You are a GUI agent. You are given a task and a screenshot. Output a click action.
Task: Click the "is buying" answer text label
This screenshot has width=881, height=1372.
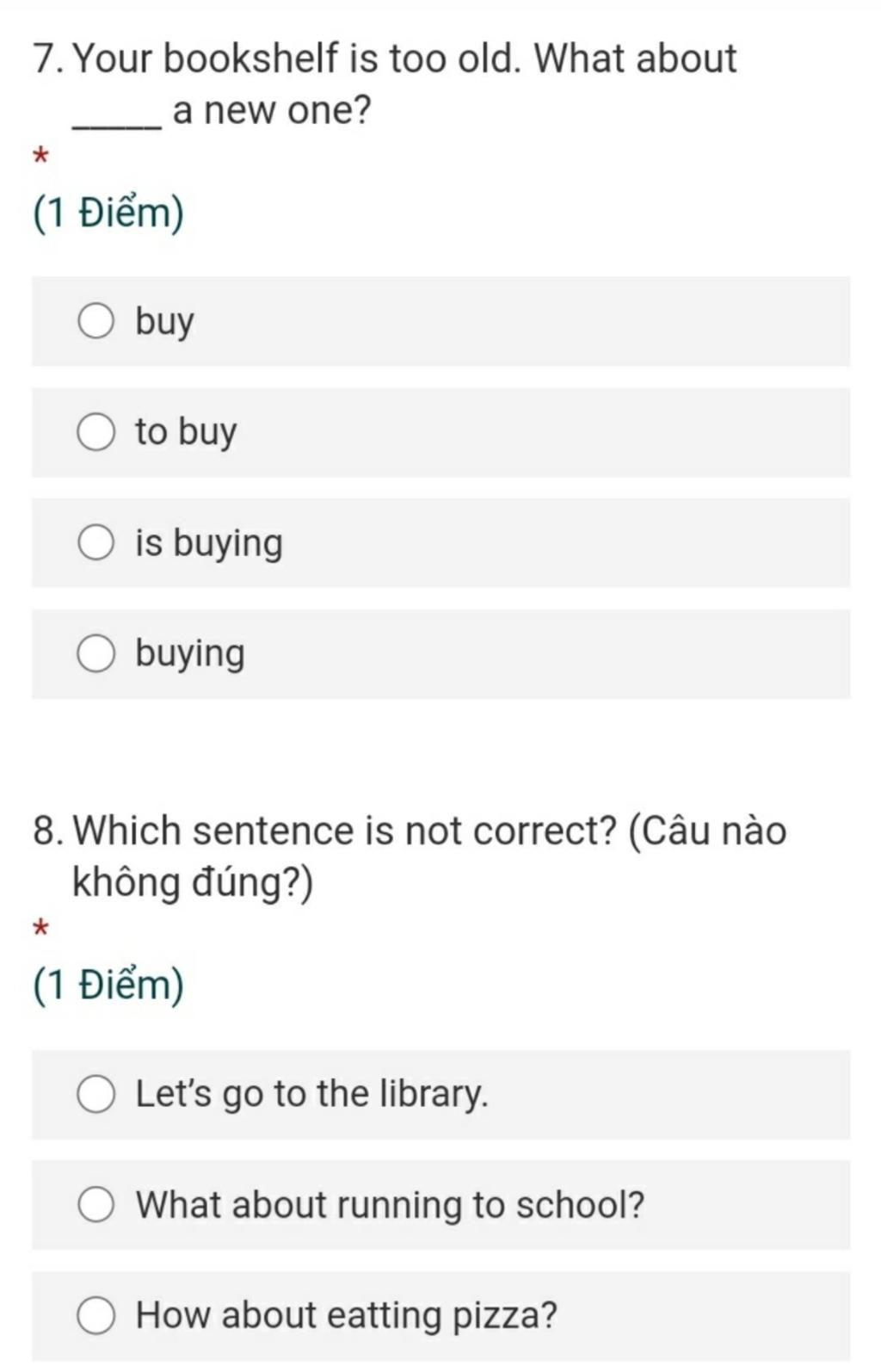click(x=209, y=544)
